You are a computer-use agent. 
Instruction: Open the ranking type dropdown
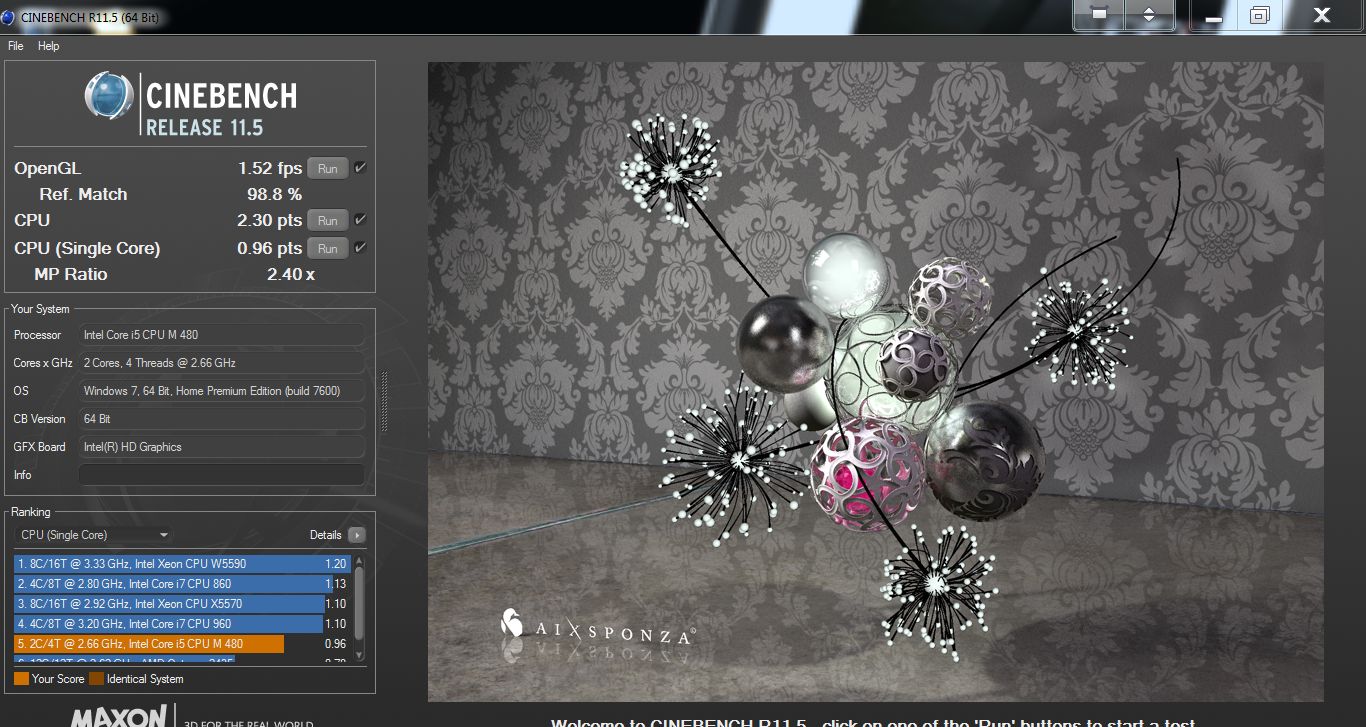(x=94, y=535)
